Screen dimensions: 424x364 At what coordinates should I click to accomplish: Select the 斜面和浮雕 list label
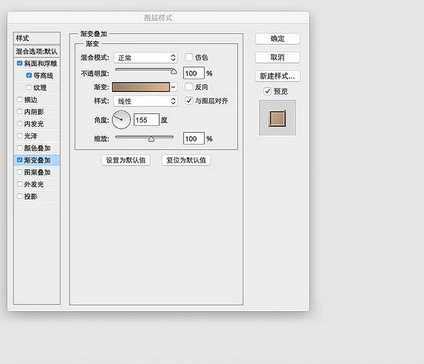coord(40,63)
